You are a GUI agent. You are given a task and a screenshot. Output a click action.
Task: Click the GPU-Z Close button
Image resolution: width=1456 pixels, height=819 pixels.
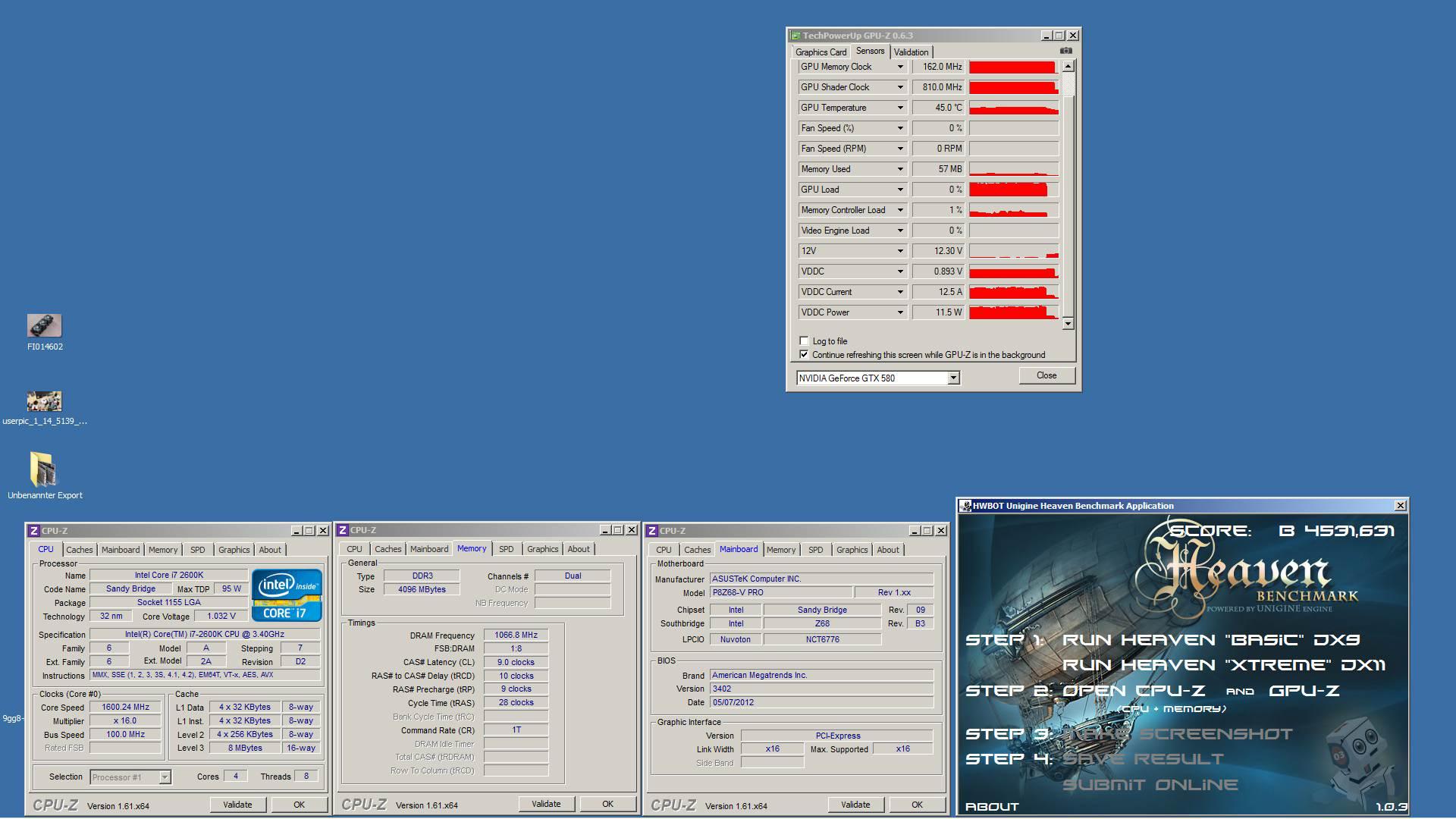1046,375
